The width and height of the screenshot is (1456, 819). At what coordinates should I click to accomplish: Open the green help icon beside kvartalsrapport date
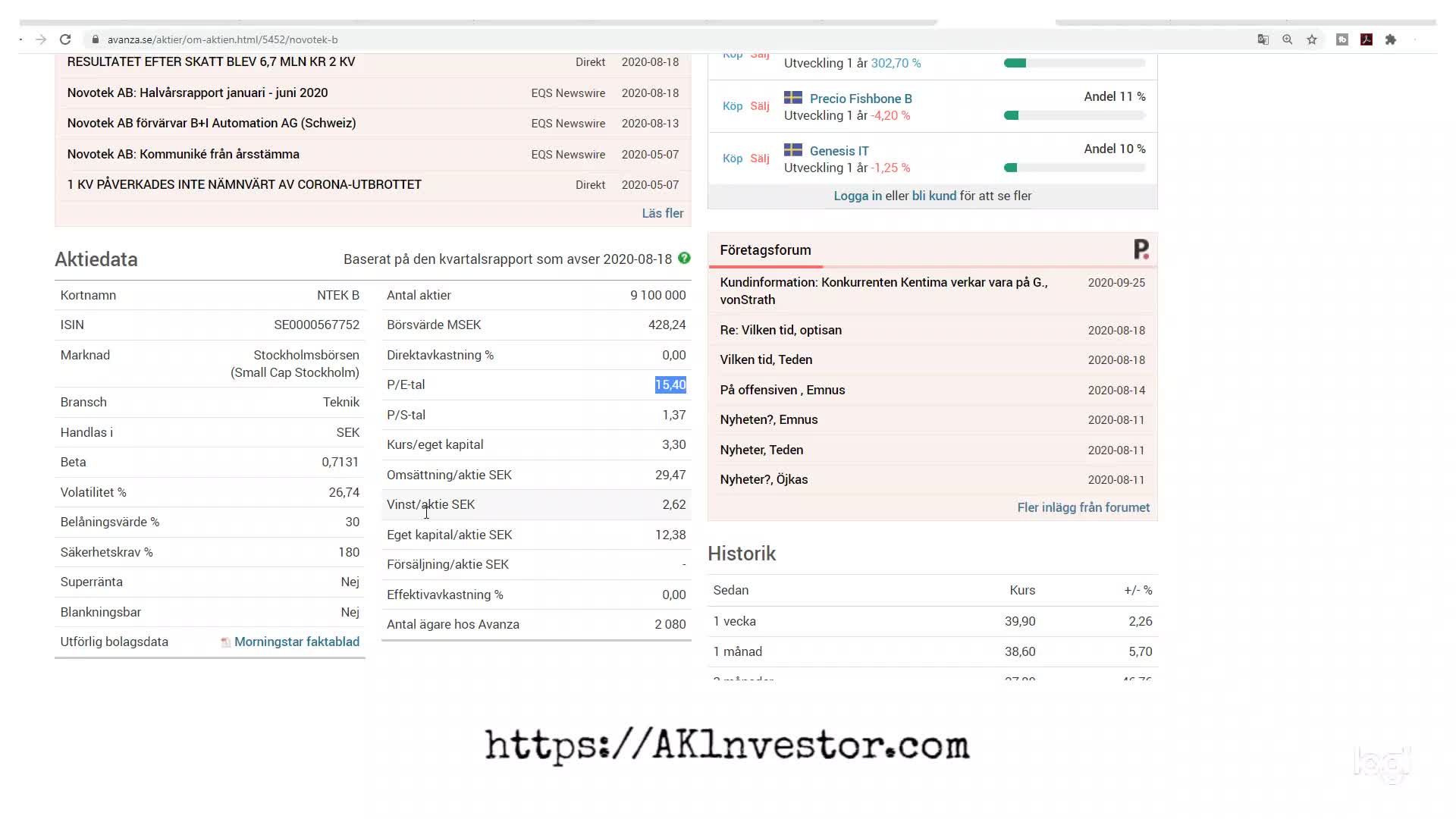tap(684, 258)
